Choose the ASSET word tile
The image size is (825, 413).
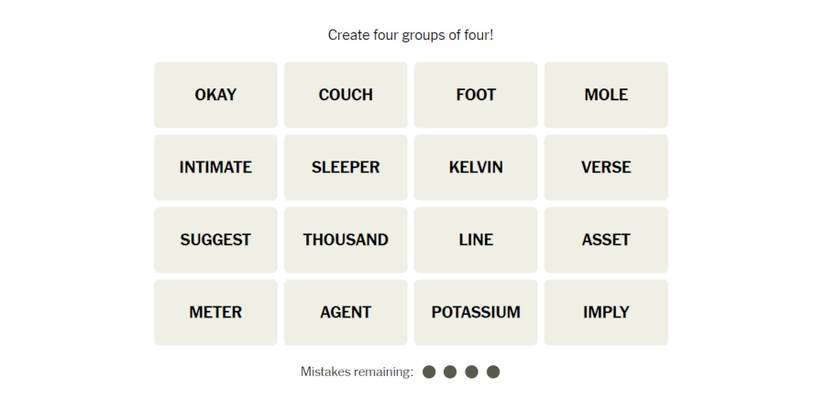pyautogui.click(x=606, y=240)
